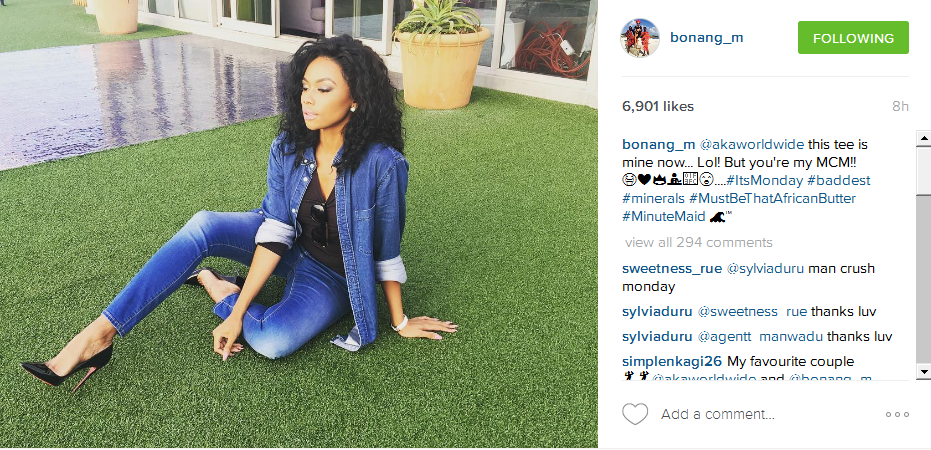Like the post with heart icon
This screenshot has height=450, width=931.
pyautogui.click(x=635, y=414)
